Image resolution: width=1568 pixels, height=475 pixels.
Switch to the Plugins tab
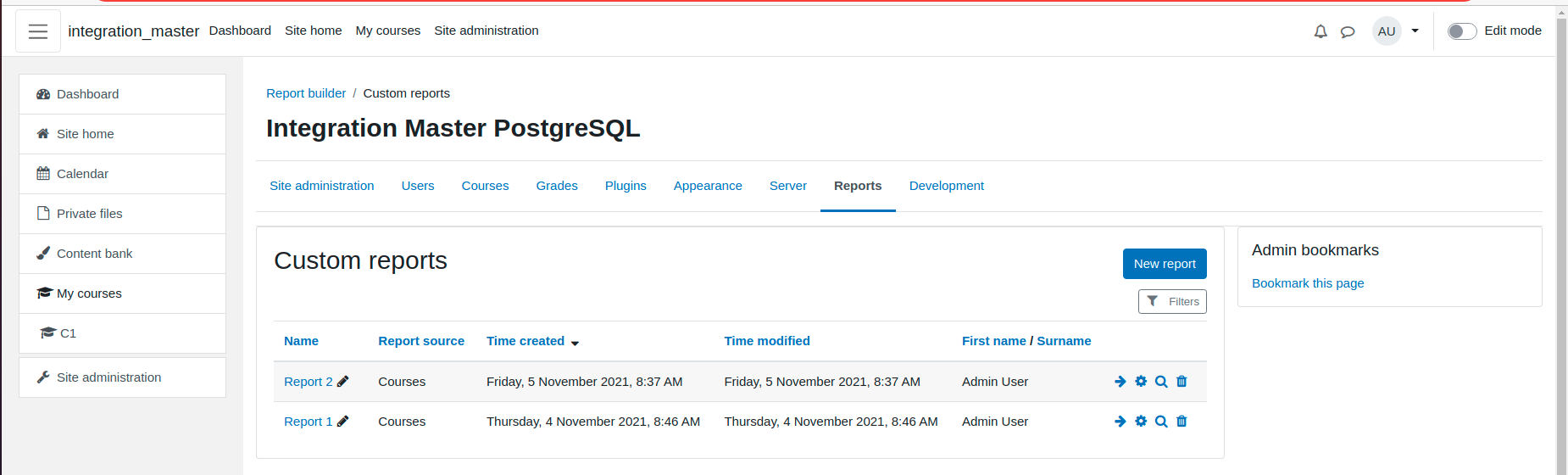coord(626,186)
